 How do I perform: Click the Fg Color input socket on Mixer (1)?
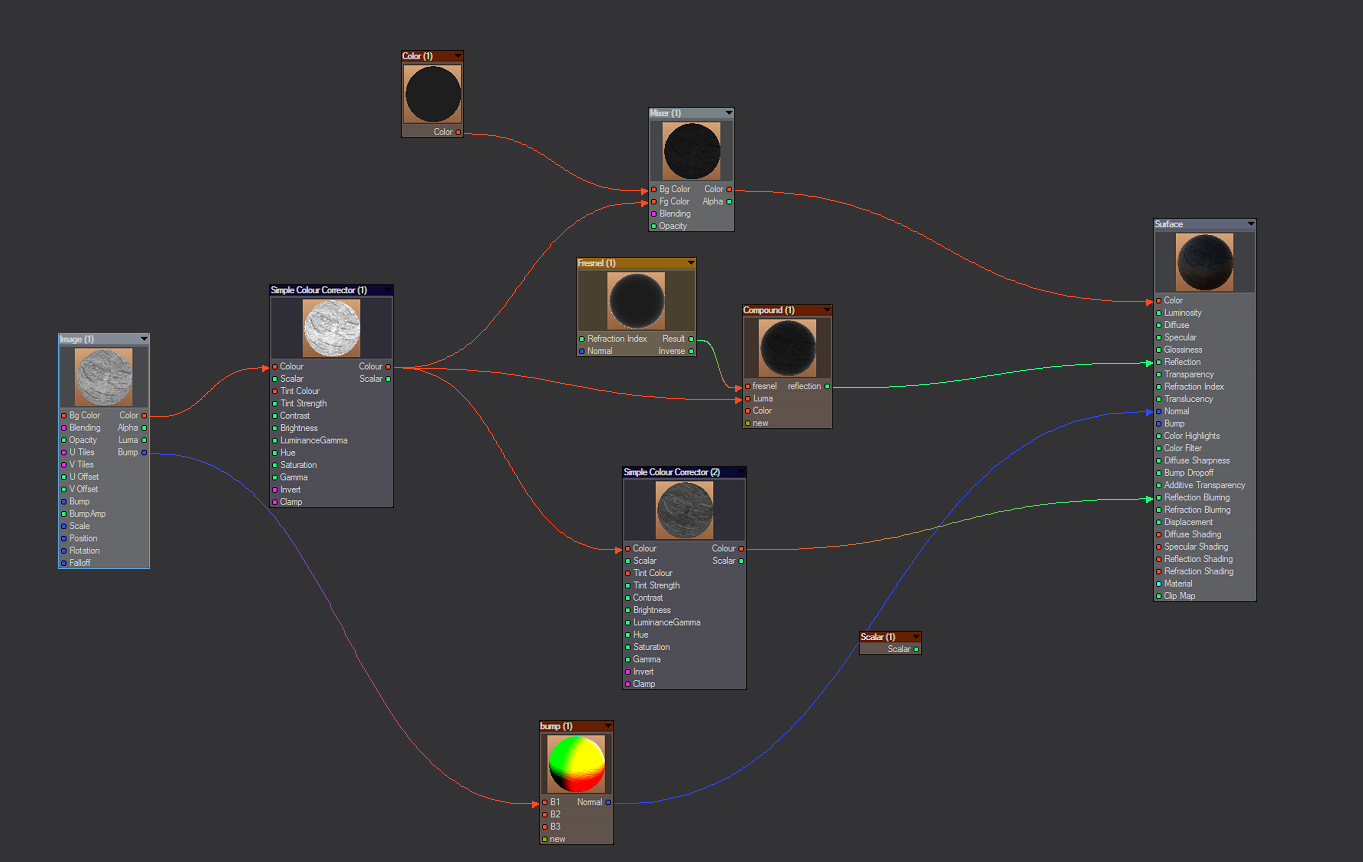point(654,202)
